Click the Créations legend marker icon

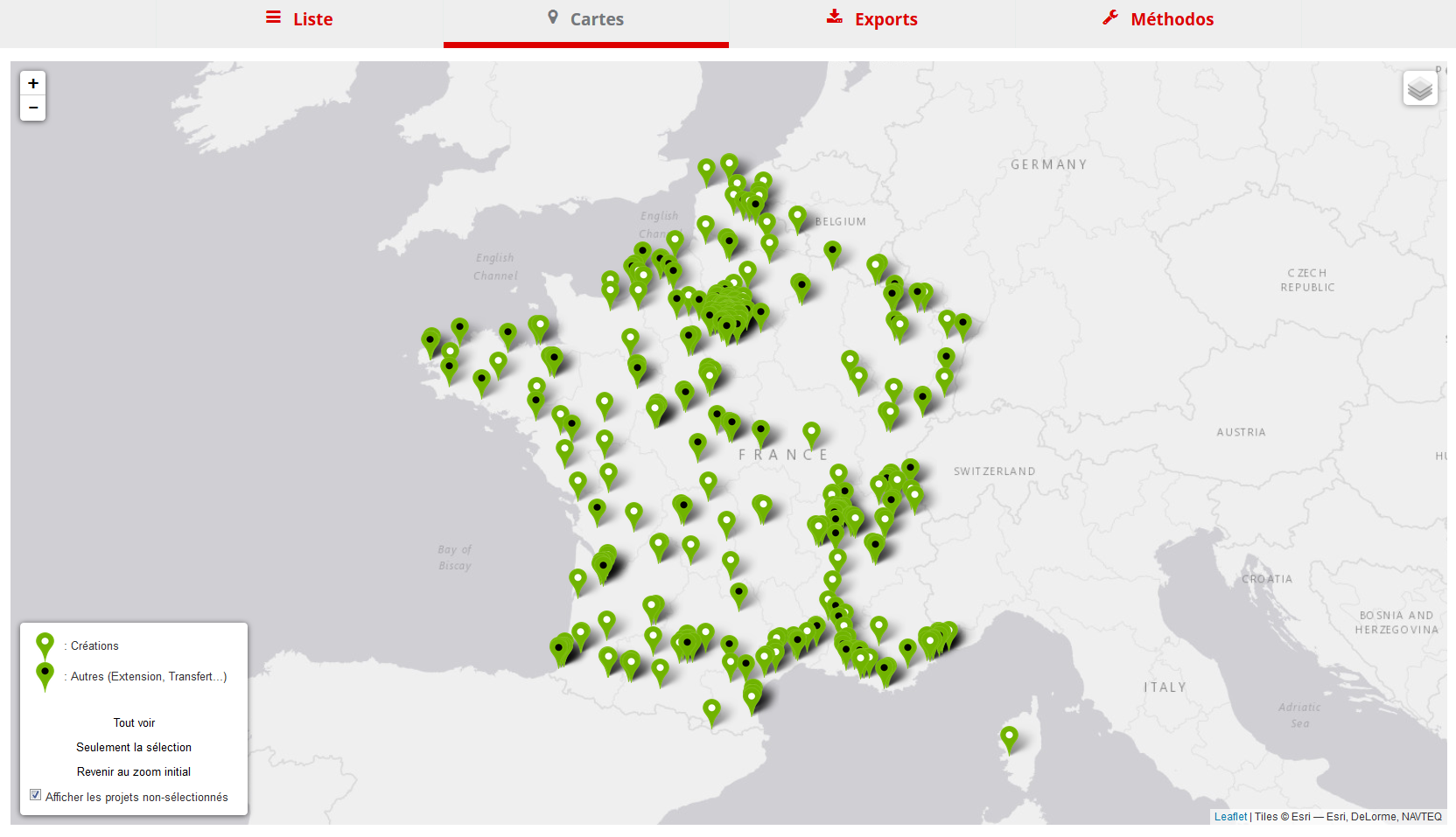45,645
